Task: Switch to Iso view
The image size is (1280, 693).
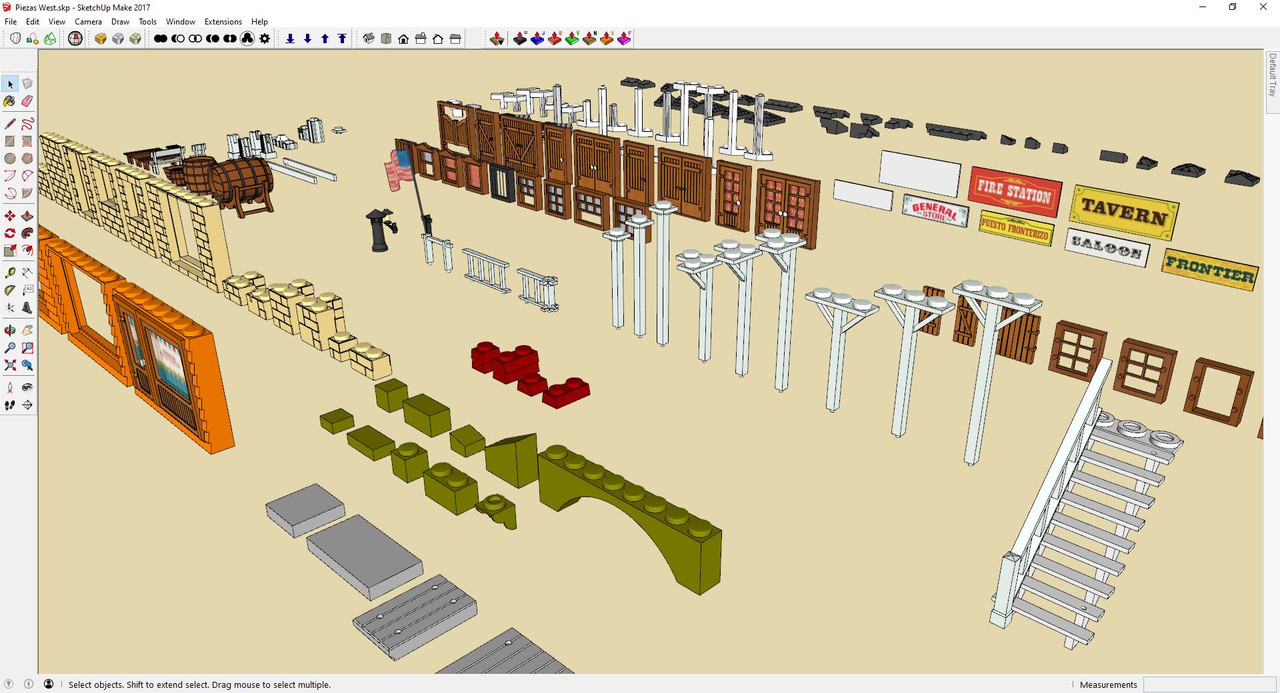Action: point(368,38)
